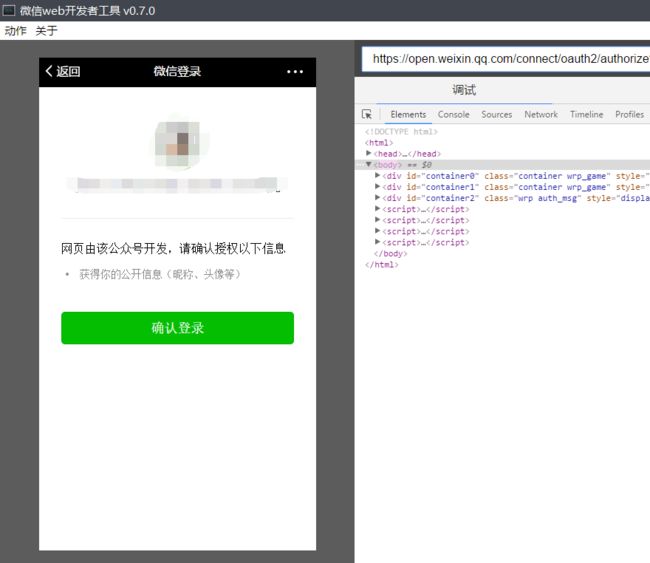Click the 微信登录 page title
Viewport: 650px width, 563px height.
[177, 71]
